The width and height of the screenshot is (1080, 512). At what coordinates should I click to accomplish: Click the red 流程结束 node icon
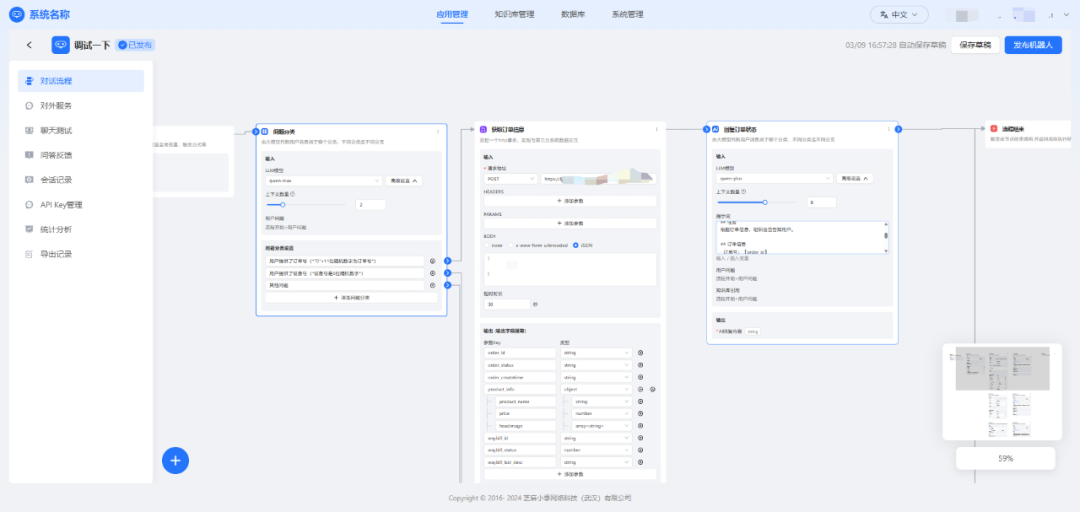coord(994,129)
